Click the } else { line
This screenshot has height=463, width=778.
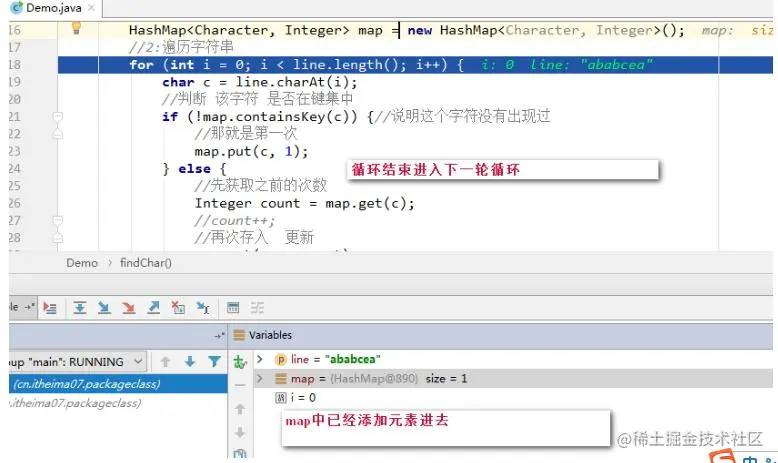pos(194,169)
